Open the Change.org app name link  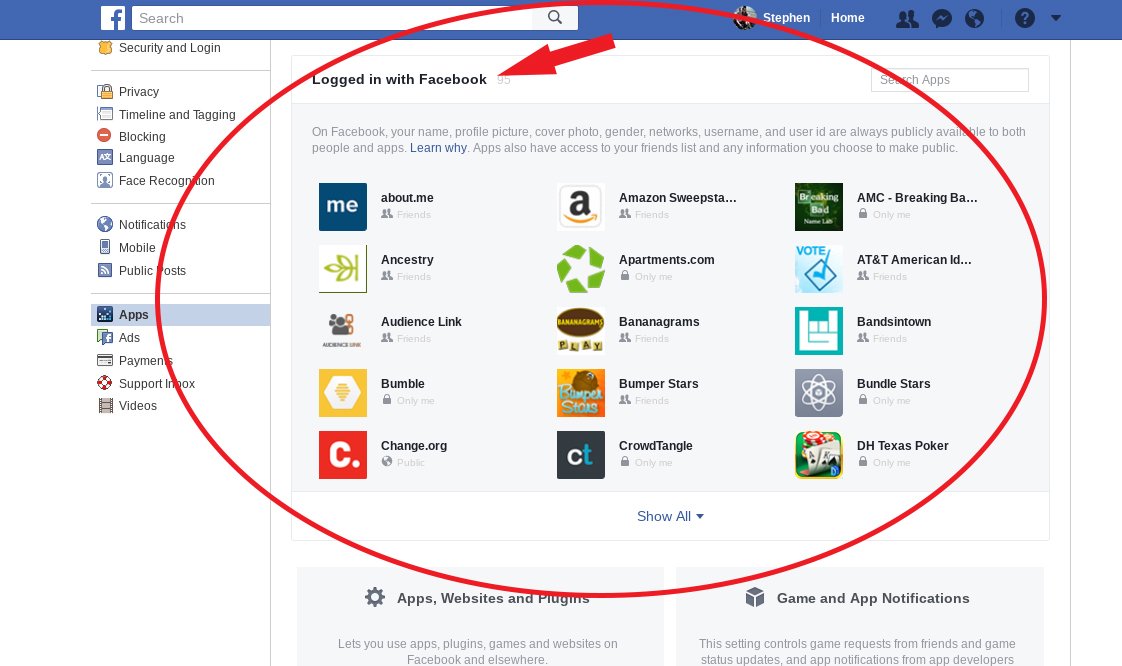pos(414,446)
